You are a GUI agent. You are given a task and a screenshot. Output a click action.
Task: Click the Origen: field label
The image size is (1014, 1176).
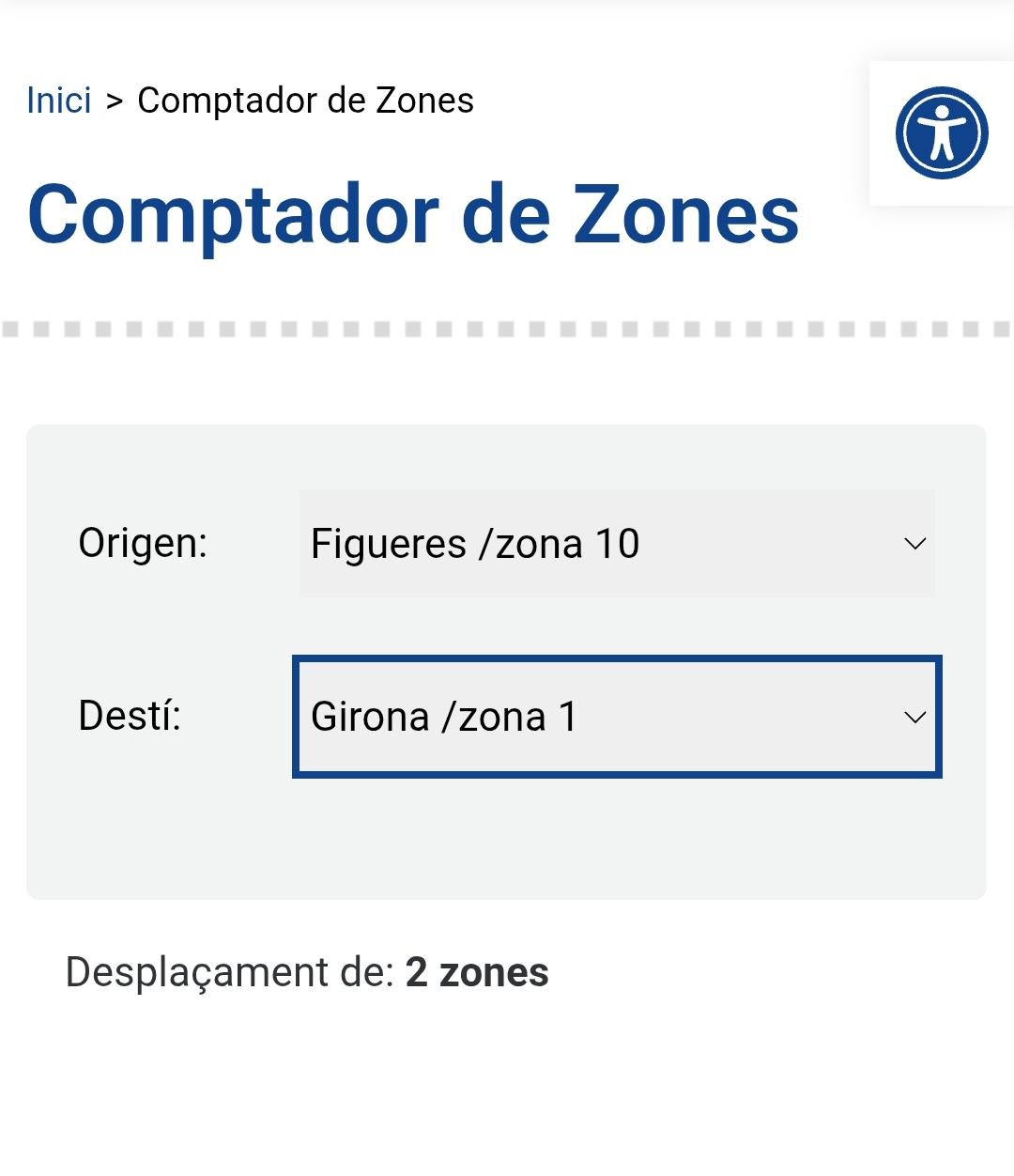pyautogui.click(x=143, y=543)
